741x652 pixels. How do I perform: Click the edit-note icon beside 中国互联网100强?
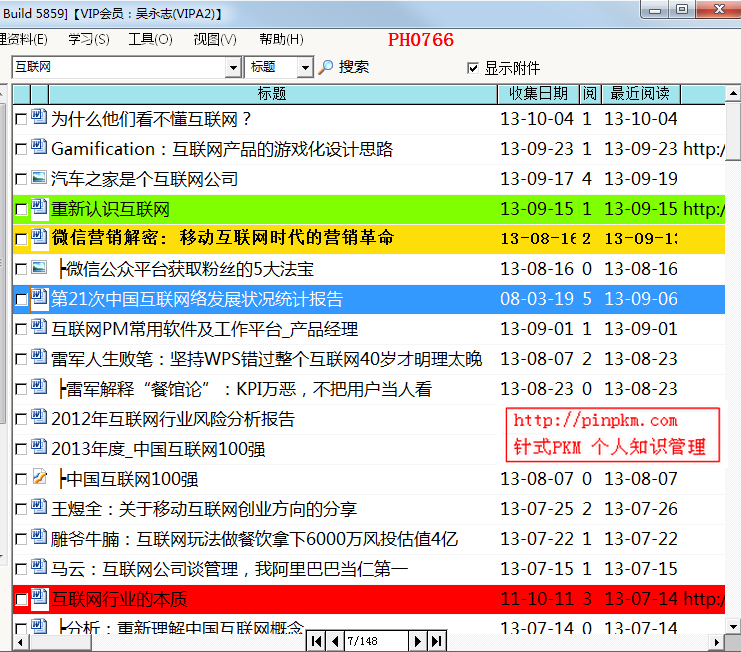tap(39, 478)
